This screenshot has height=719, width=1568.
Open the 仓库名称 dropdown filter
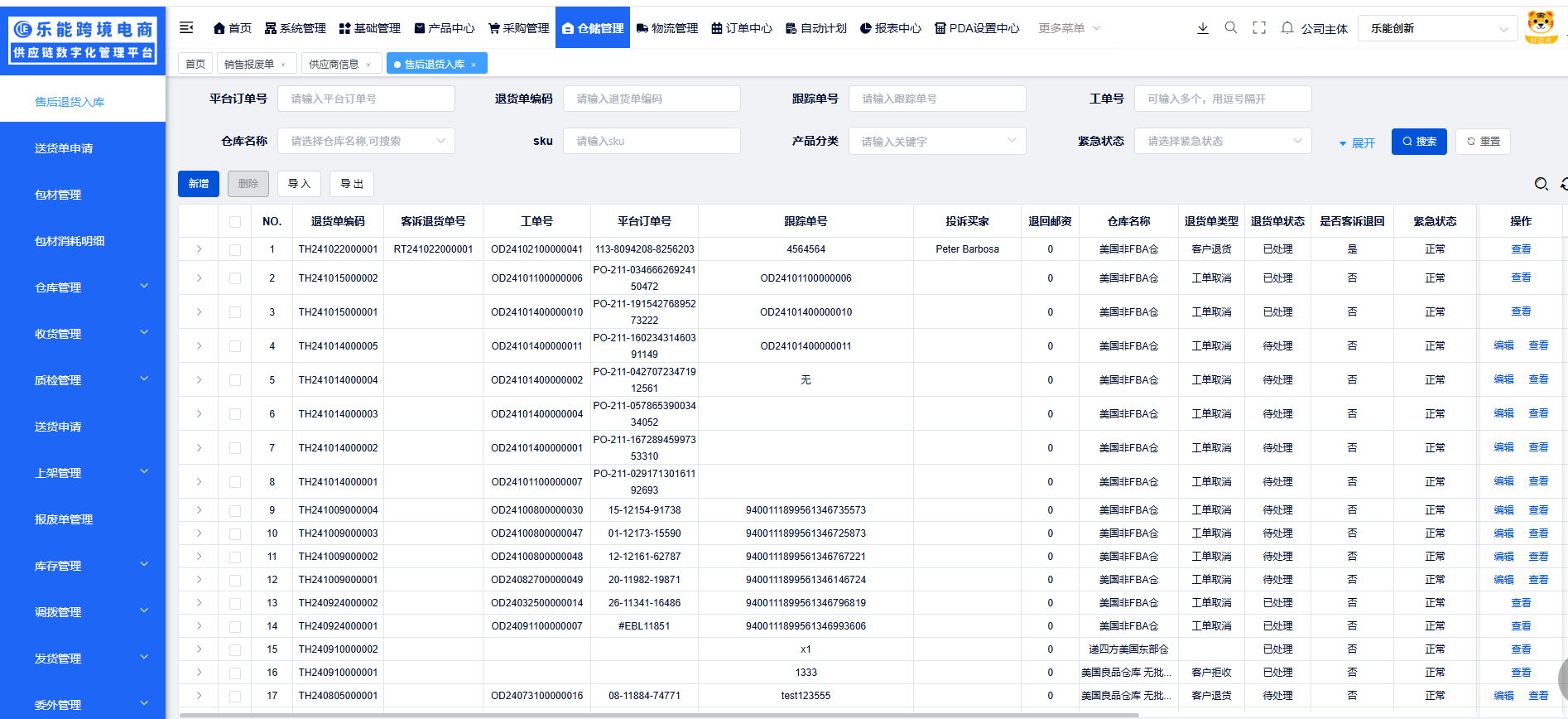366,141
